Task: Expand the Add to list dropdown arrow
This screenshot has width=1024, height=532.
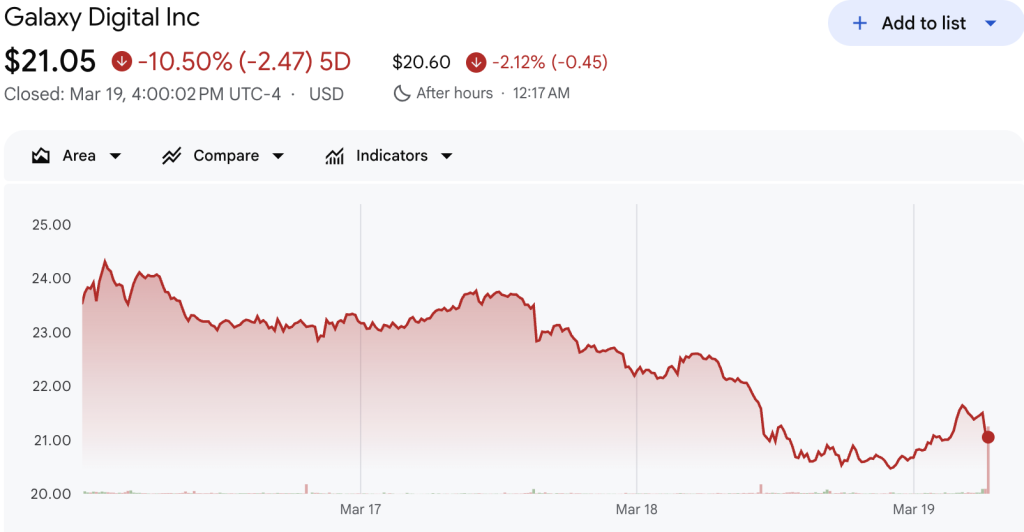Action: [x=990, y=23]
